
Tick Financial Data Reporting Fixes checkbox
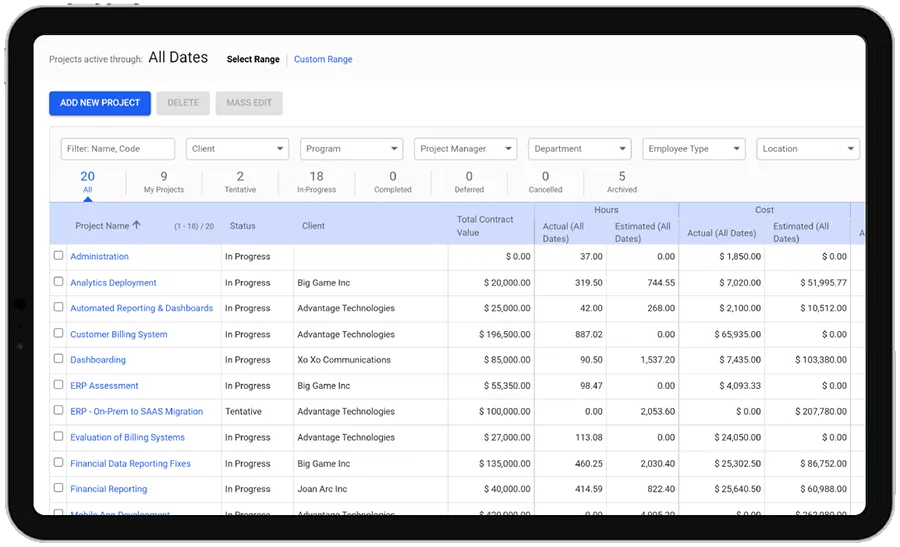pyautogui.click(x=59, y=462)
